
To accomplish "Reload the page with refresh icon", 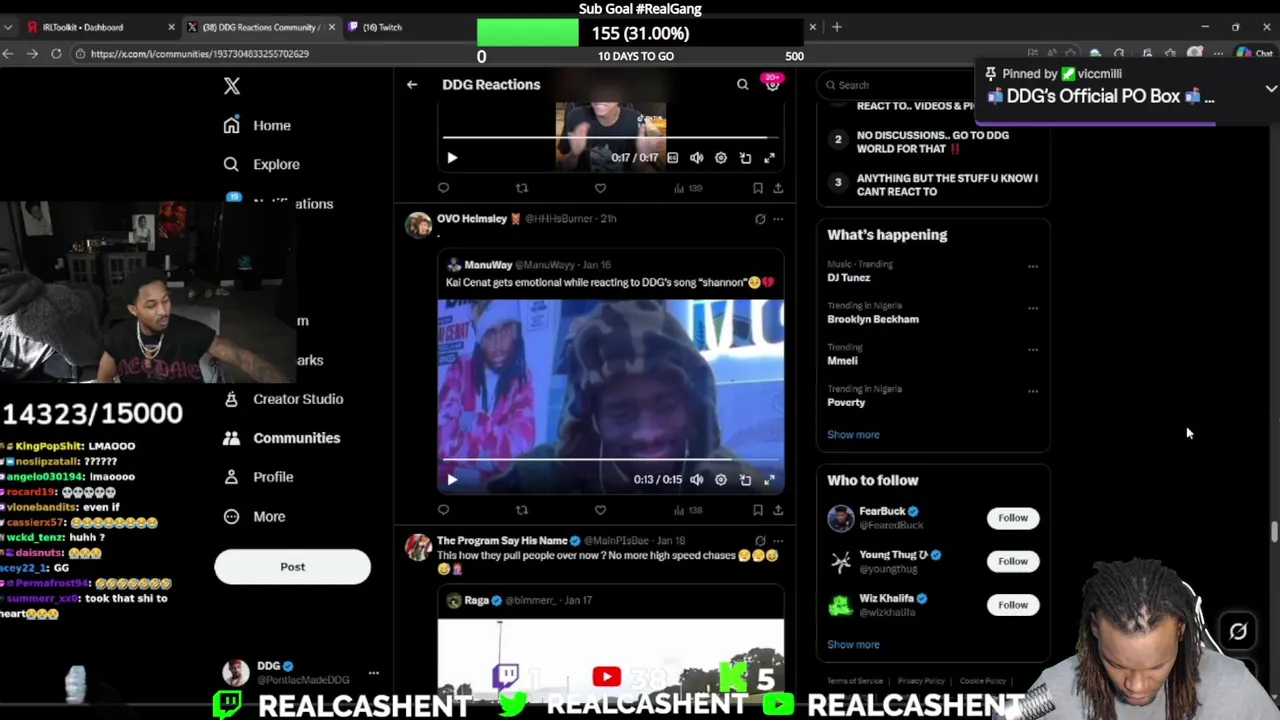I will pyautogui.click(x=56, y=54).
